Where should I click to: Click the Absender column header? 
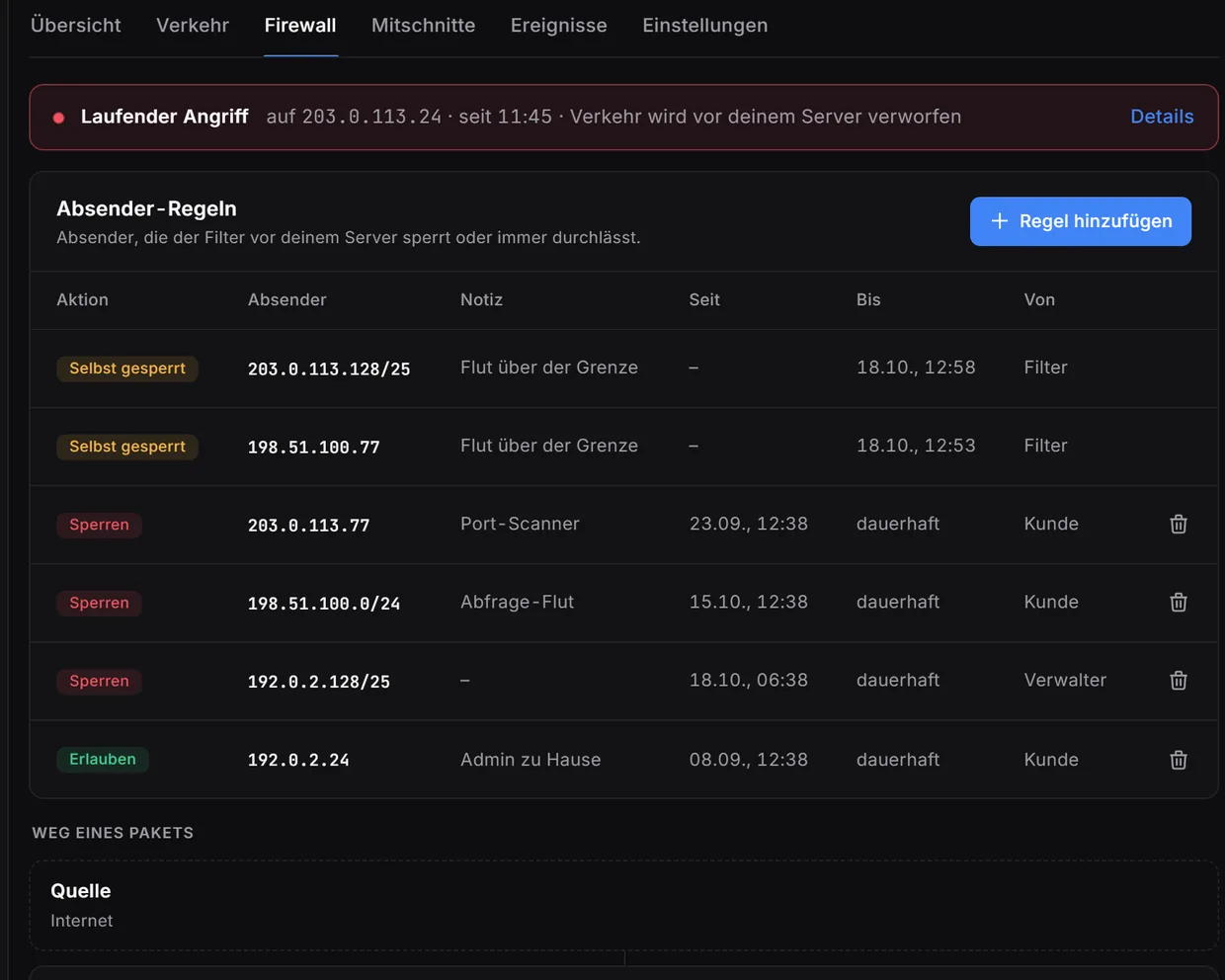(x=287, y=299)
